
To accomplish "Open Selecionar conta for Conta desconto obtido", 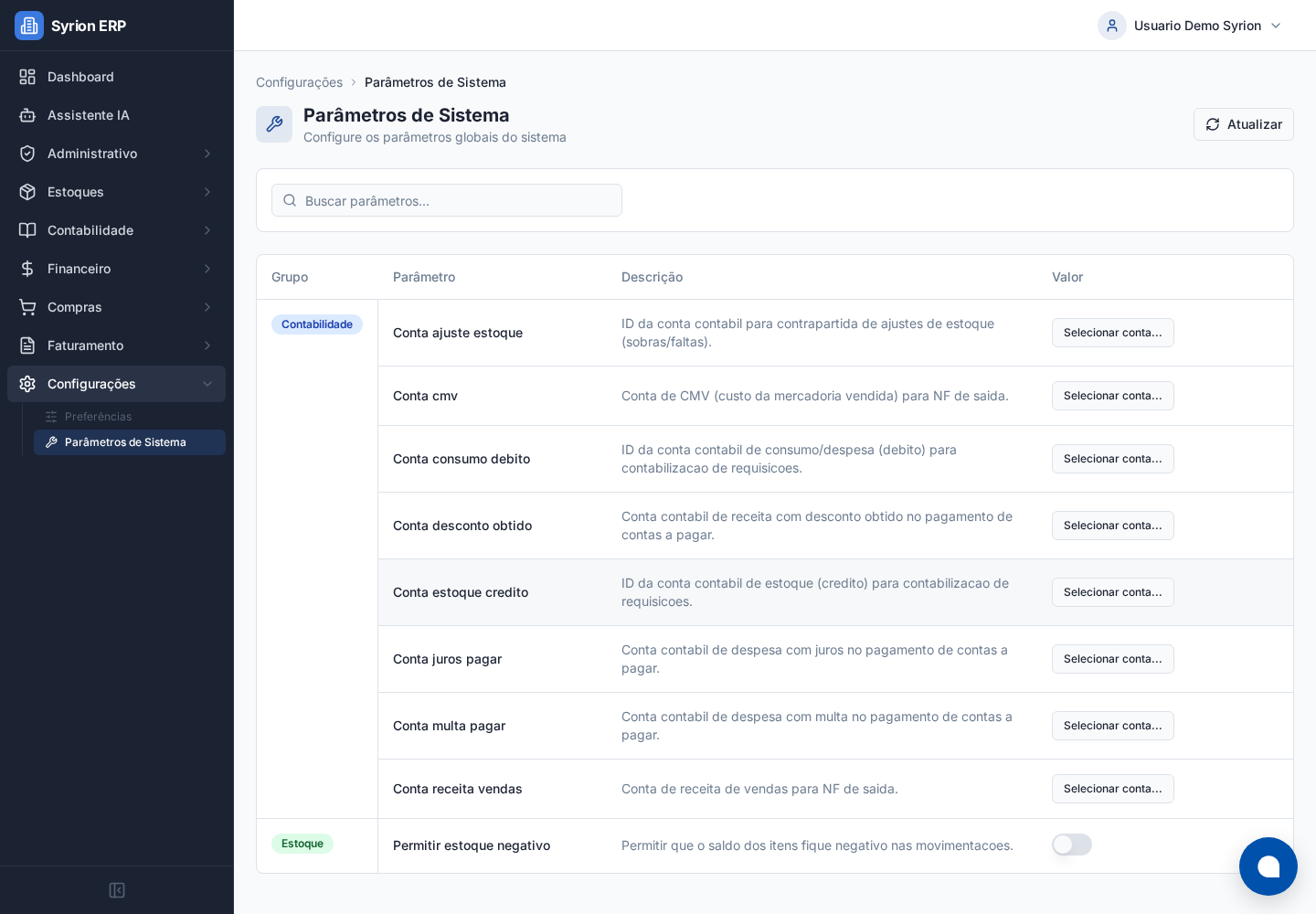I will tap(1112, 526).
